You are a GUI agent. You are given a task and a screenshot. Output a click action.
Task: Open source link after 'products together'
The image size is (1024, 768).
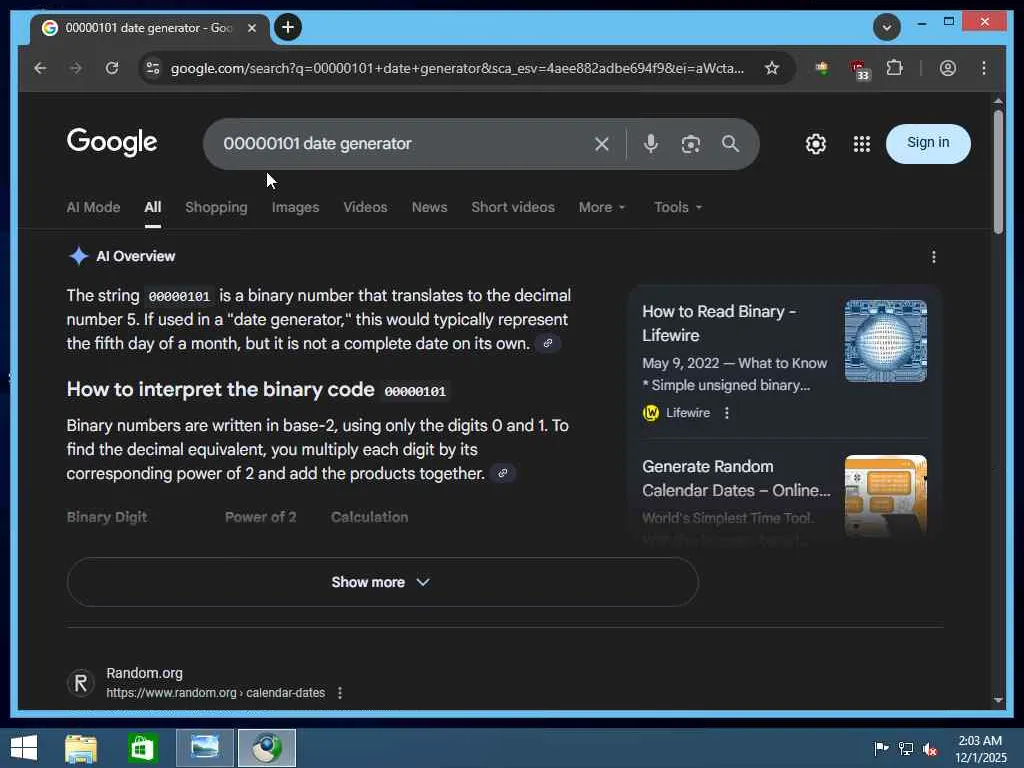click(503, 473)
